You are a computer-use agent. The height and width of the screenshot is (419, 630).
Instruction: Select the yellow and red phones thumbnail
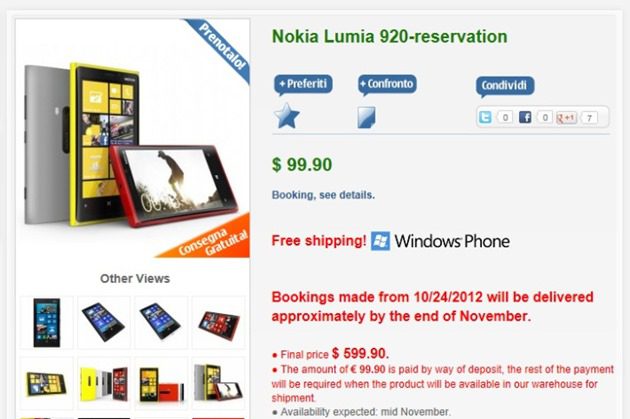[161, 383]
